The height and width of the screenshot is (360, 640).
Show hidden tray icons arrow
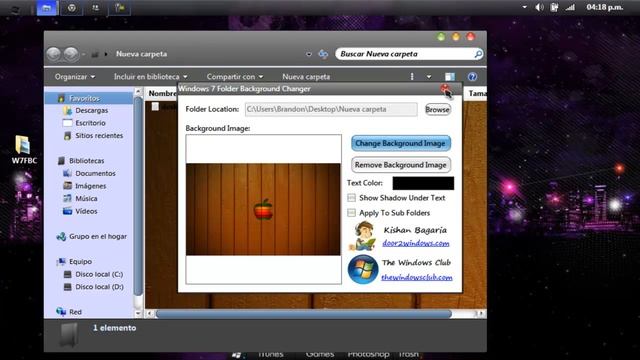point(524,7)
